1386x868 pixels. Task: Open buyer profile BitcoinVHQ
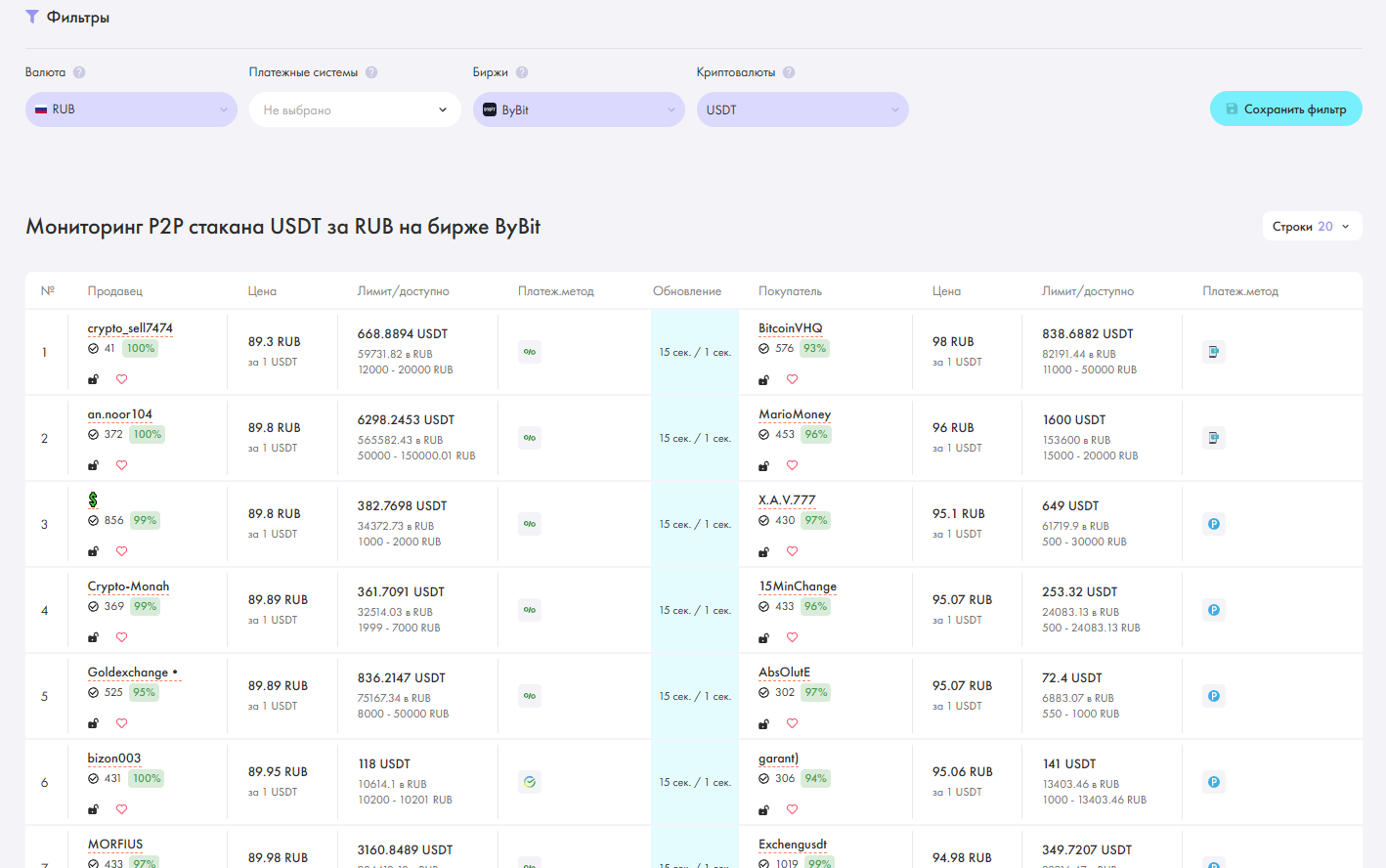791,328
